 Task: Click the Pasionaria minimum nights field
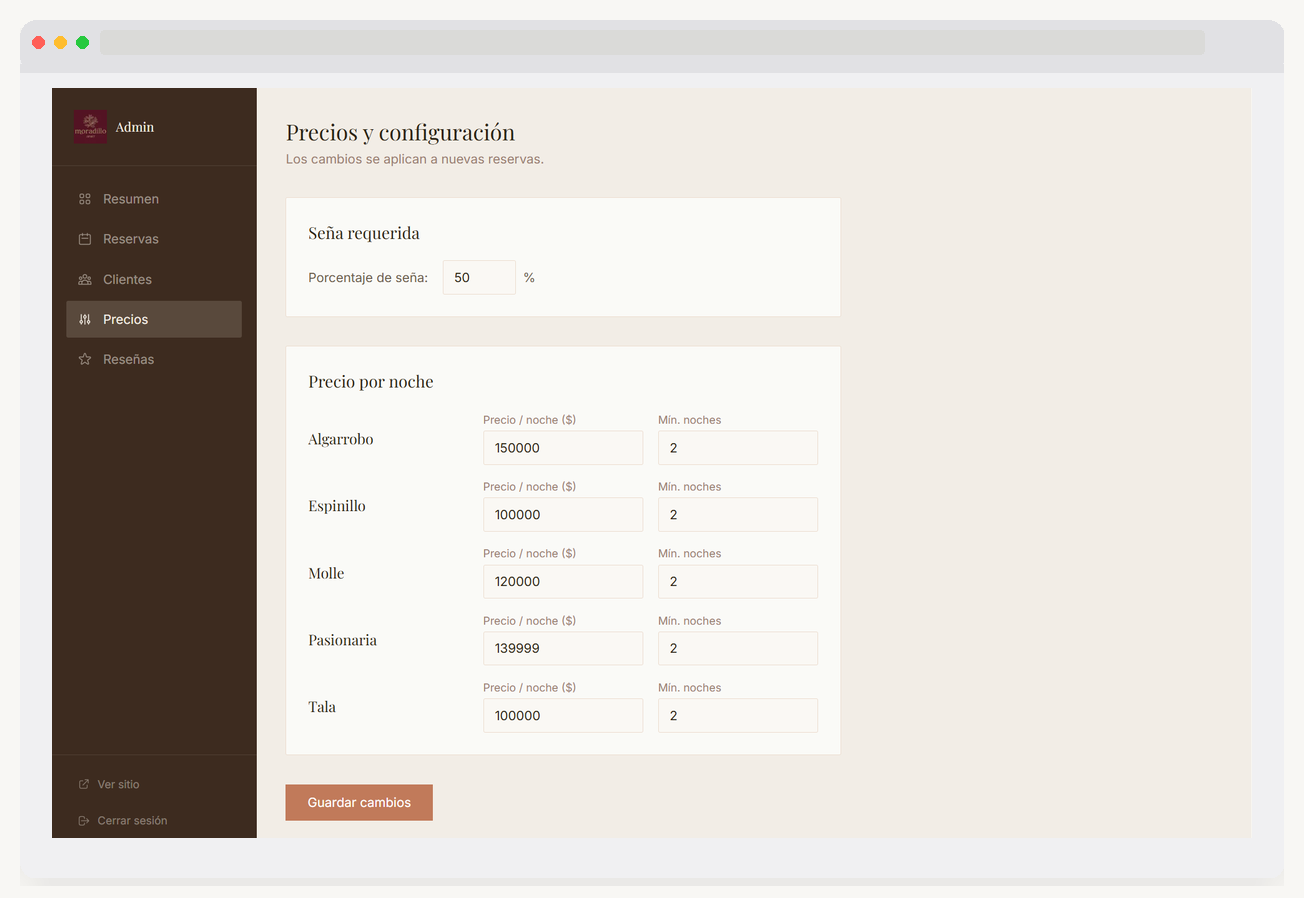(738, 648)
